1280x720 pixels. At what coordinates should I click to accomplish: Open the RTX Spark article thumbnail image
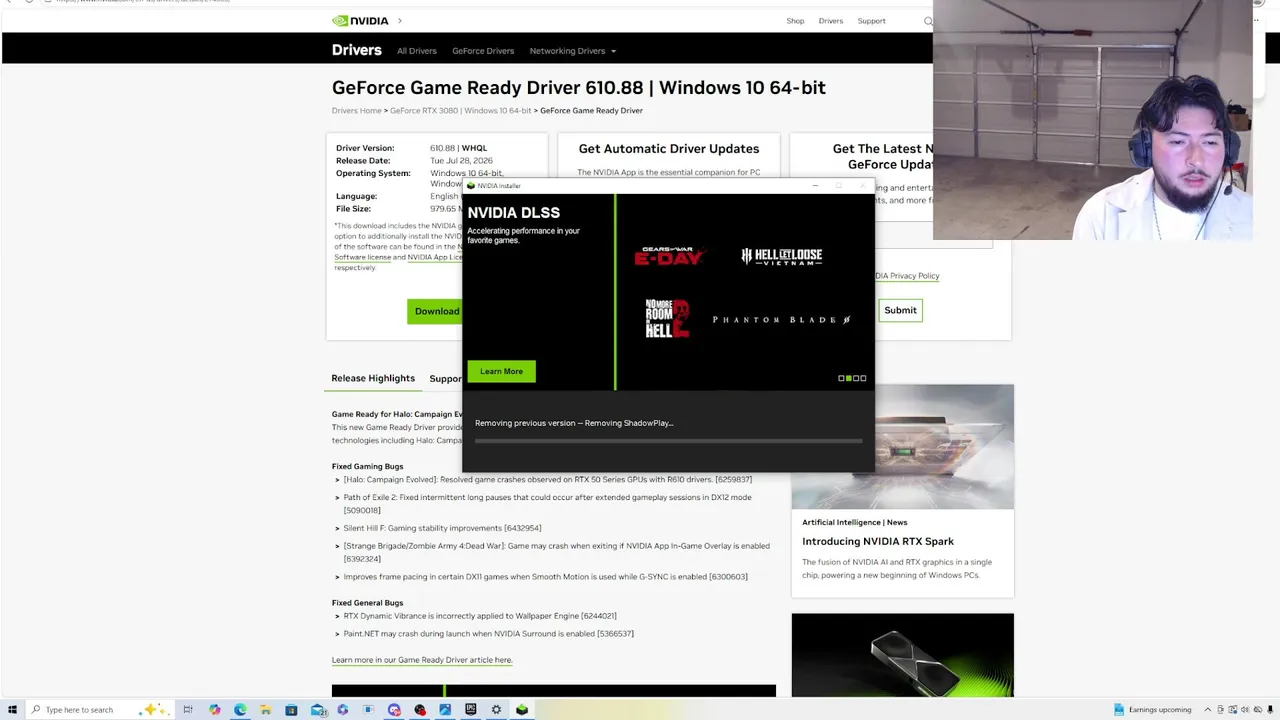[902, 447]
